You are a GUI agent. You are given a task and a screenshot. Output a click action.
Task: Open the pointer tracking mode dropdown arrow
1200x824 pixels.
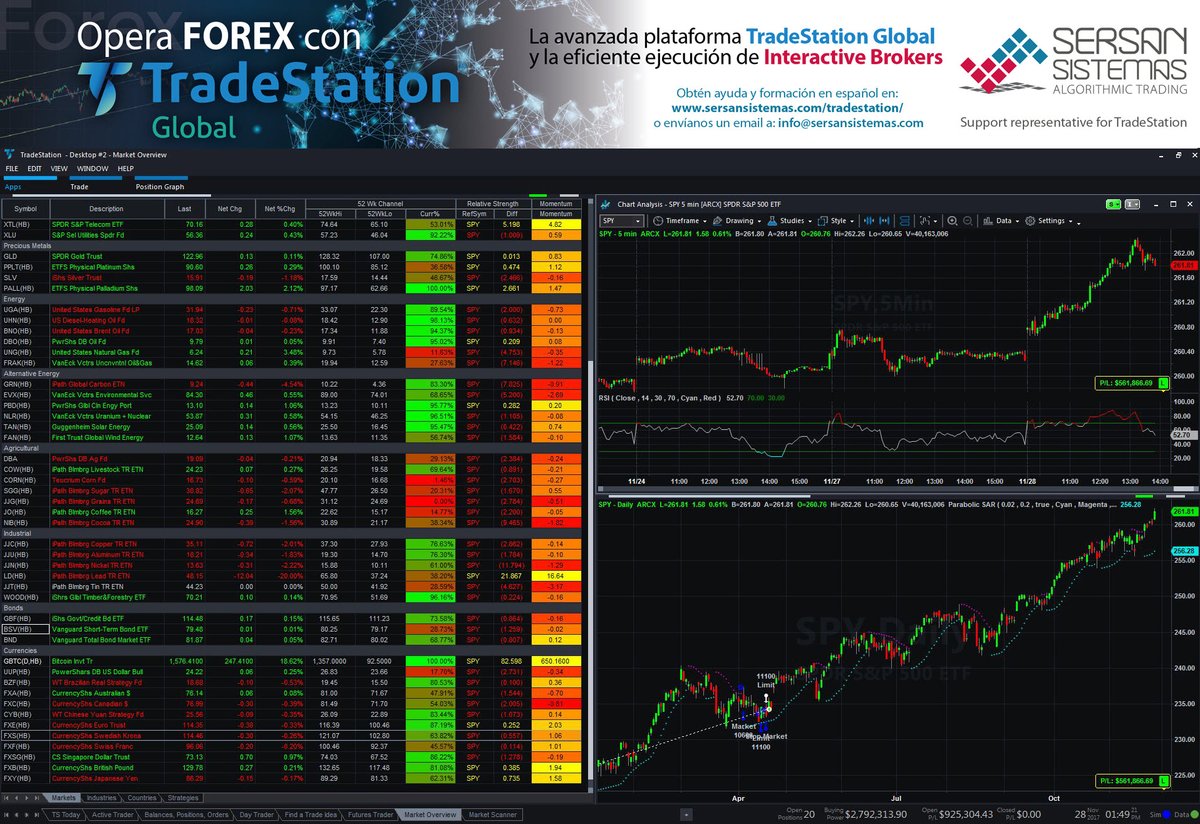(x=936, y=221)
